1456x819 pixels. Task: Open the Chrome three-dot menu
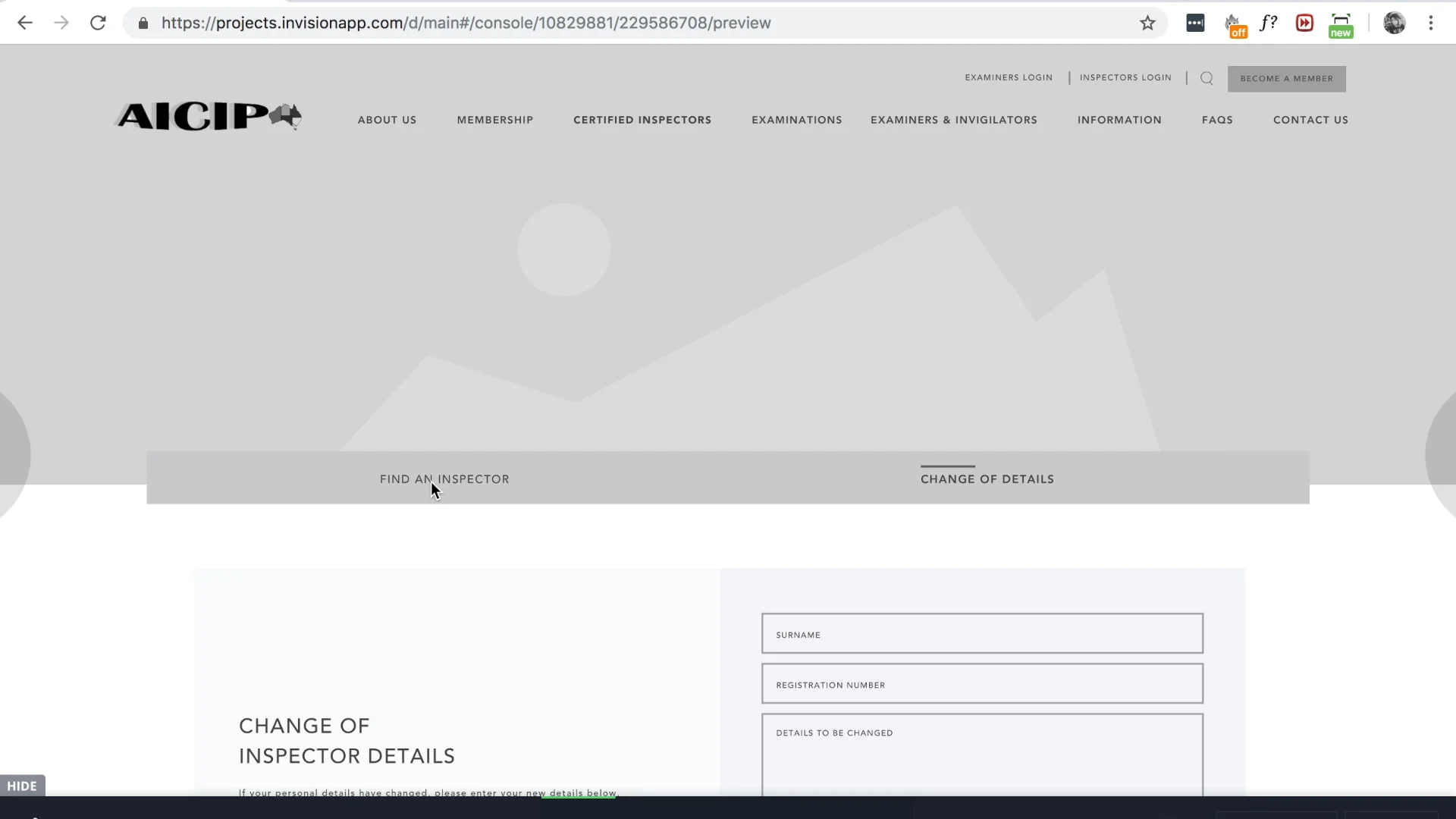point(1431,23)
